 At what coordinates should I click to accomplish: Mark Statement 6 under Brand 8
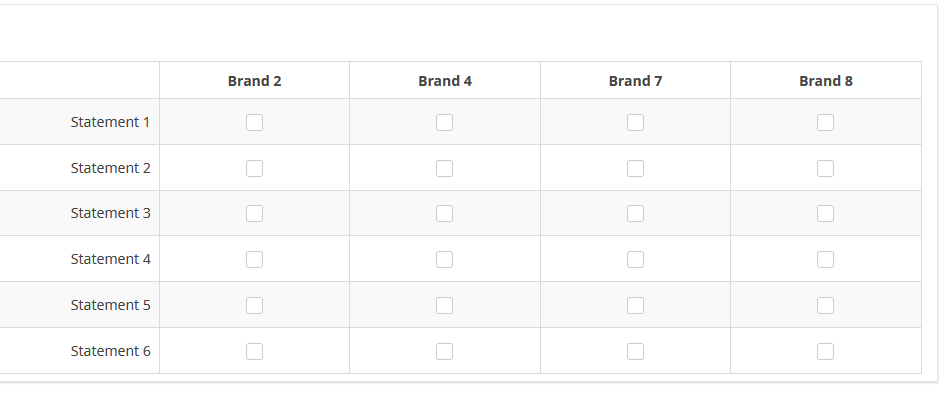[x=825, y=351]
